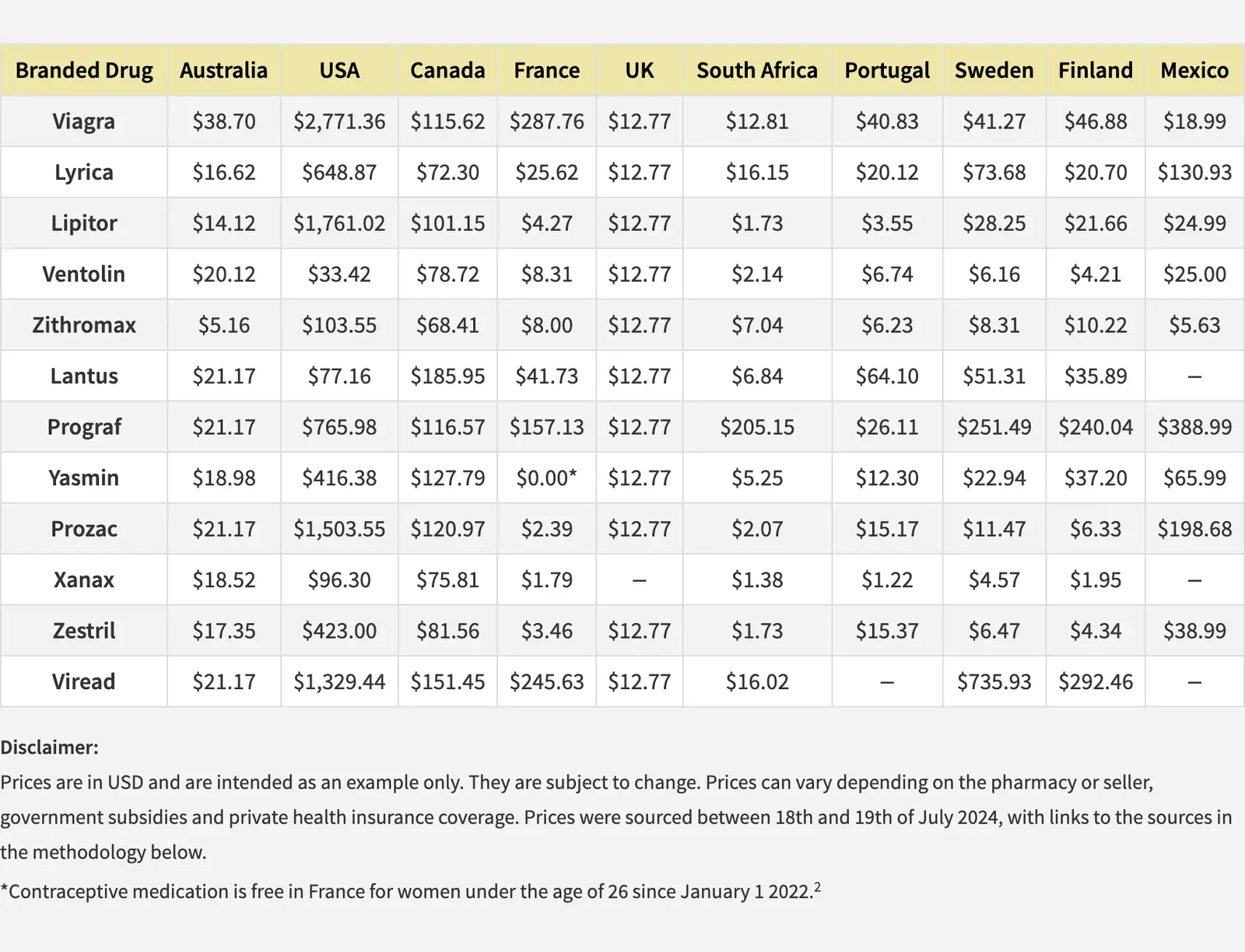1245x952 pixels.
Task: Click the $205.15 Prograf South Africa price
Action: 756,427
